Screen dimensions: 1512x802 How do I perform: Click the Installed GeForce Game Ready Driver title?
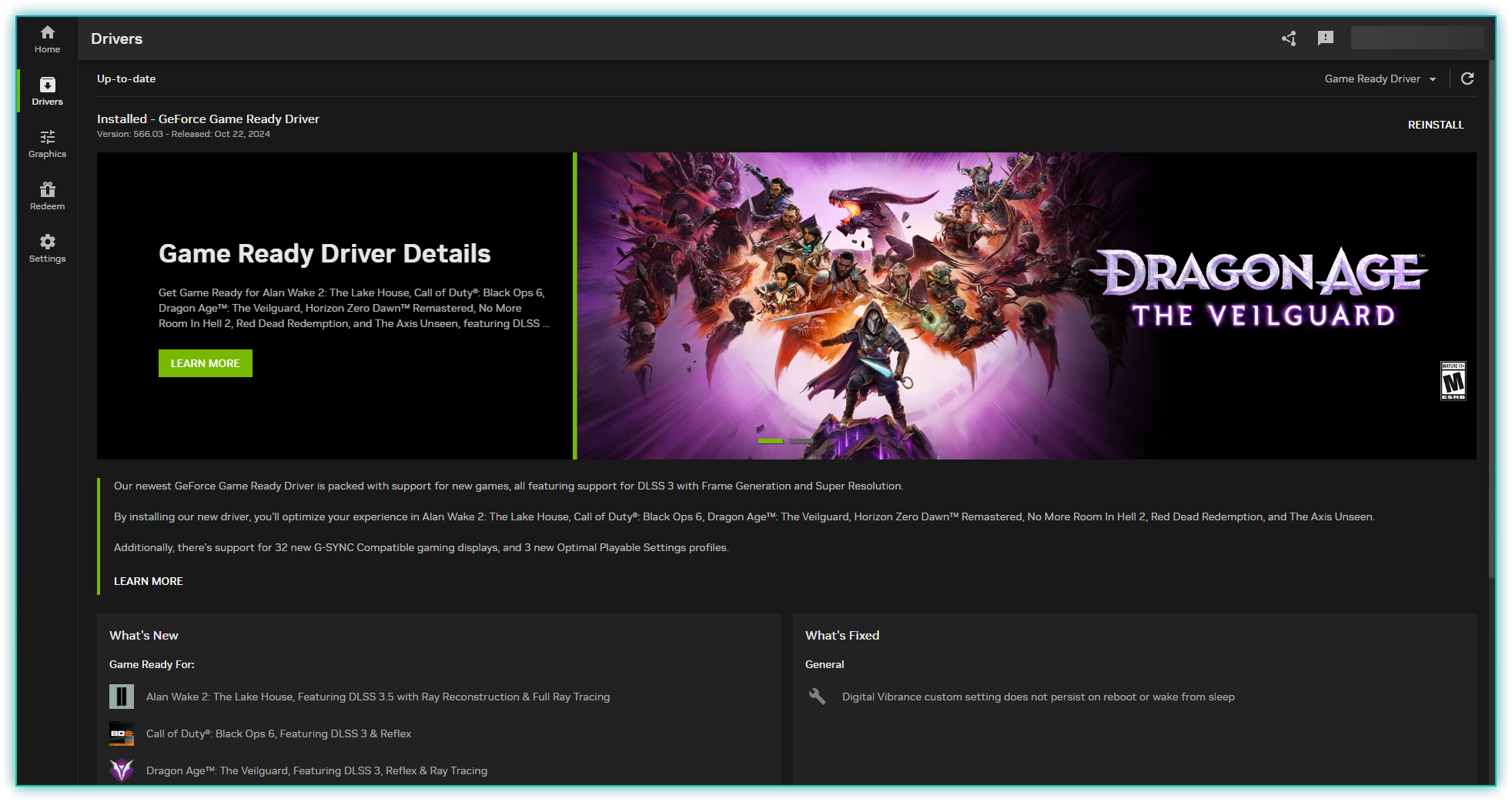click(208, 119)
